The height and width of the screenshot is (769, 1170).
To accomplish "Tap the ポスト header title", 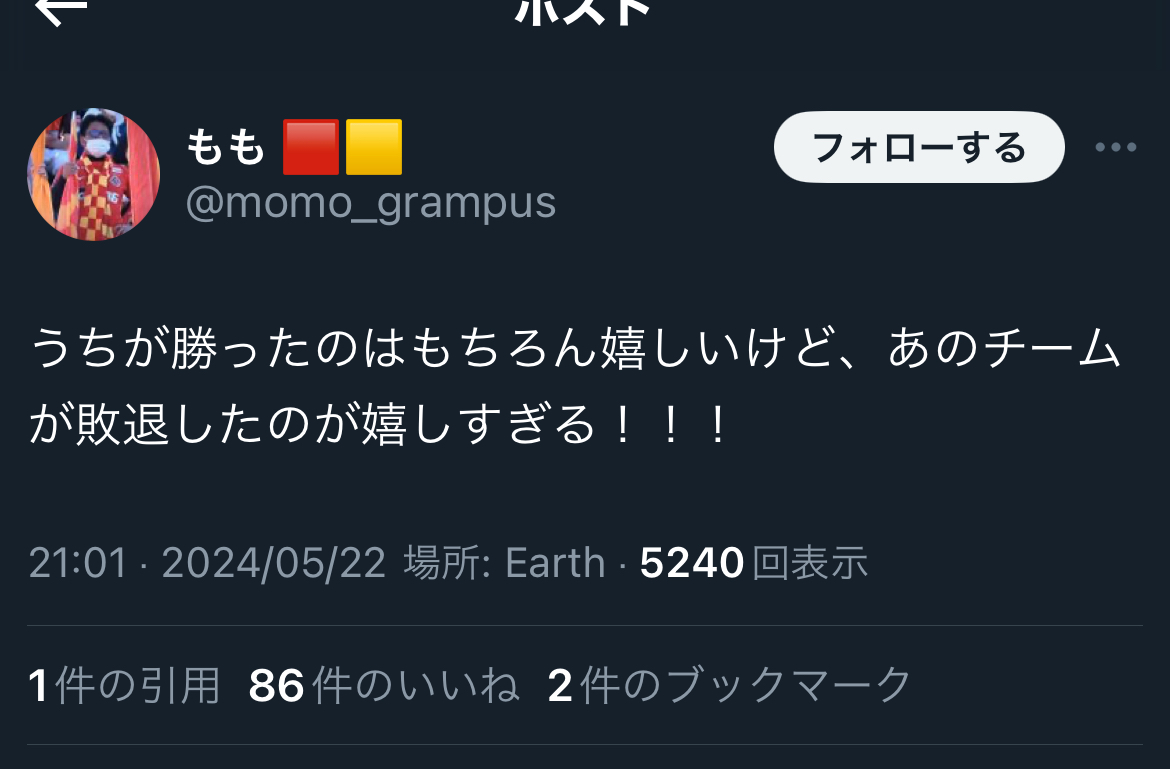I will (584, 10).
